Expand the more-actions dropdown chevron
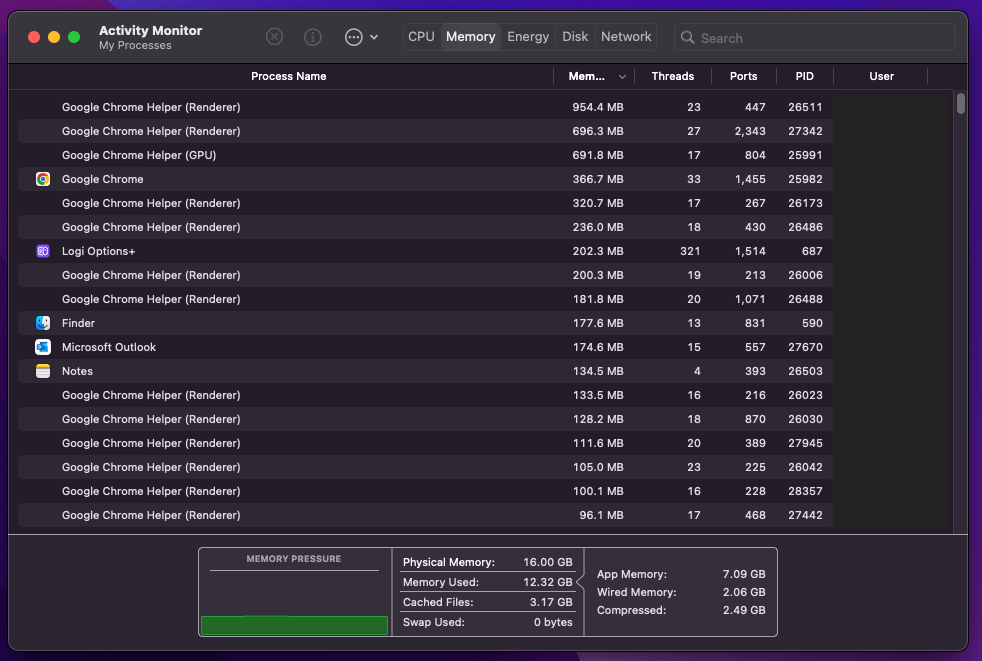Image resolution: width=982 pixels, height=661 pixels. click(x=374, y=37)
